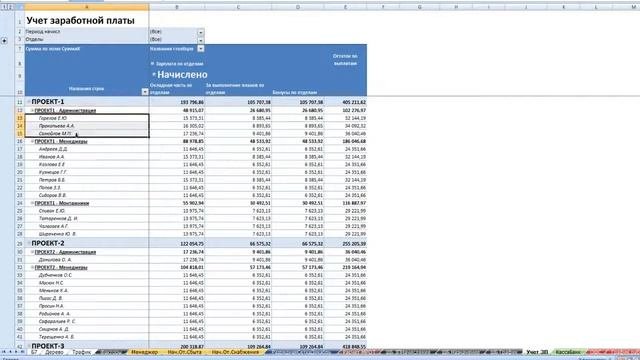This screenshot has height=360, width=640.
Task: Click the Шарченко Ю. В. cell
Action: point(87,234)
